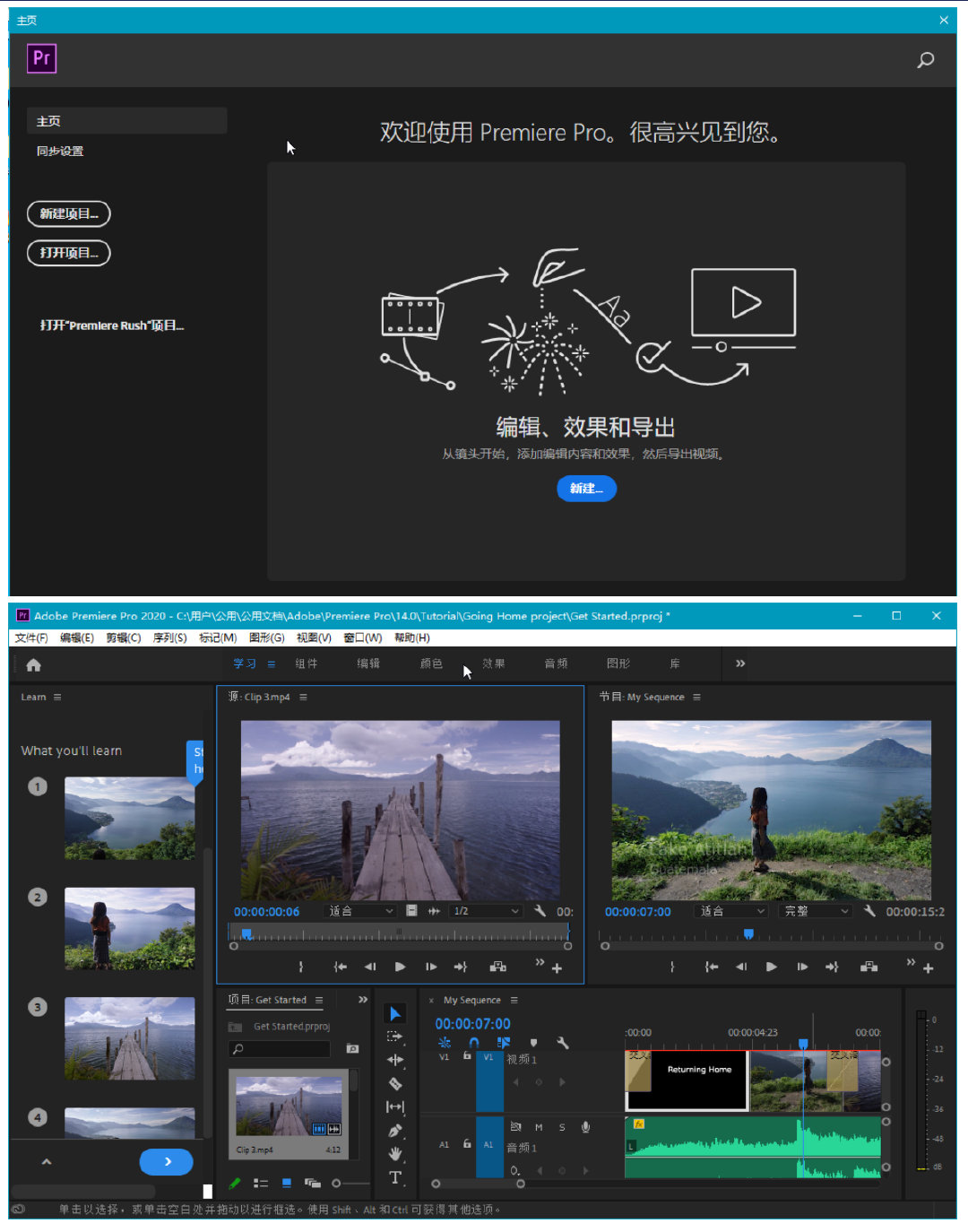This screenshot has height=1232, width=968.
Task: Solo audio track A1 with the S button
Action: 562,1127
